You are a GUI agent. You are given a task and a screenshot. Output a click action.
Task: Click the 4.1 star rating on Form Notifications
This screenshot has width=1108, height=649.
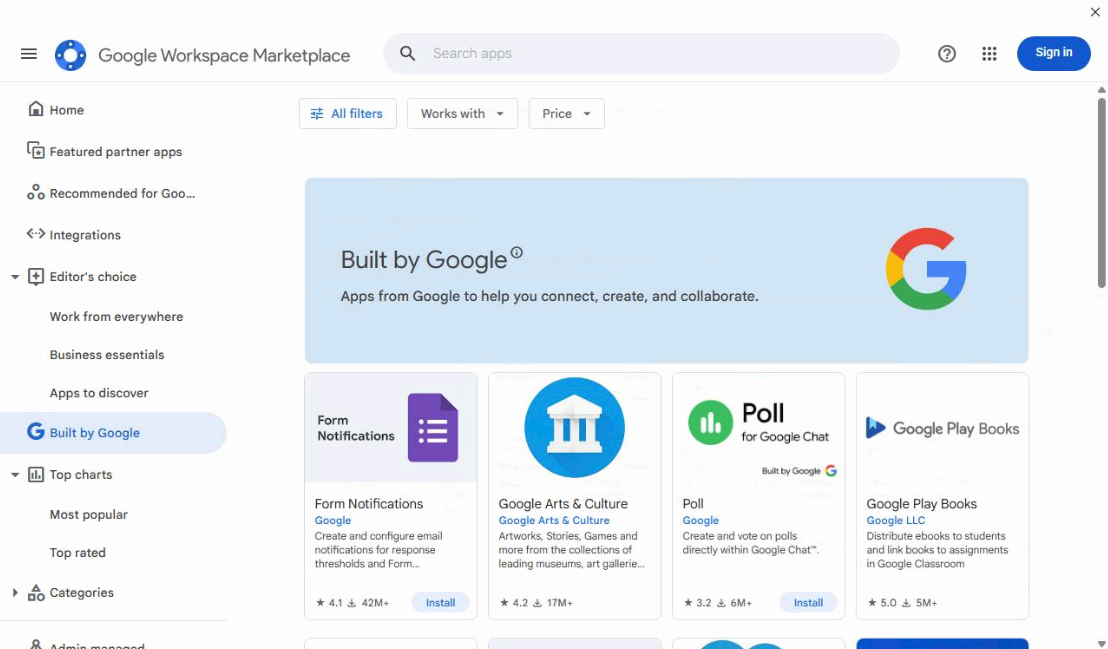pos(329,603)
